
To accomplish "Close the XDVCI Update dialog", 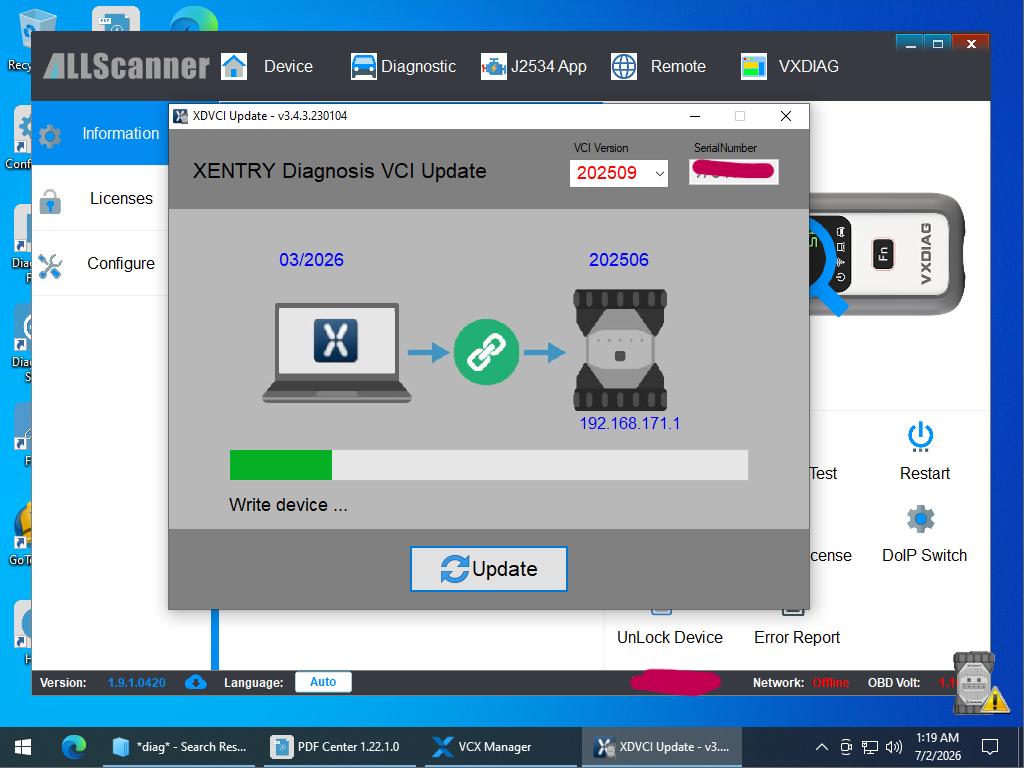I will pos(786,116).
